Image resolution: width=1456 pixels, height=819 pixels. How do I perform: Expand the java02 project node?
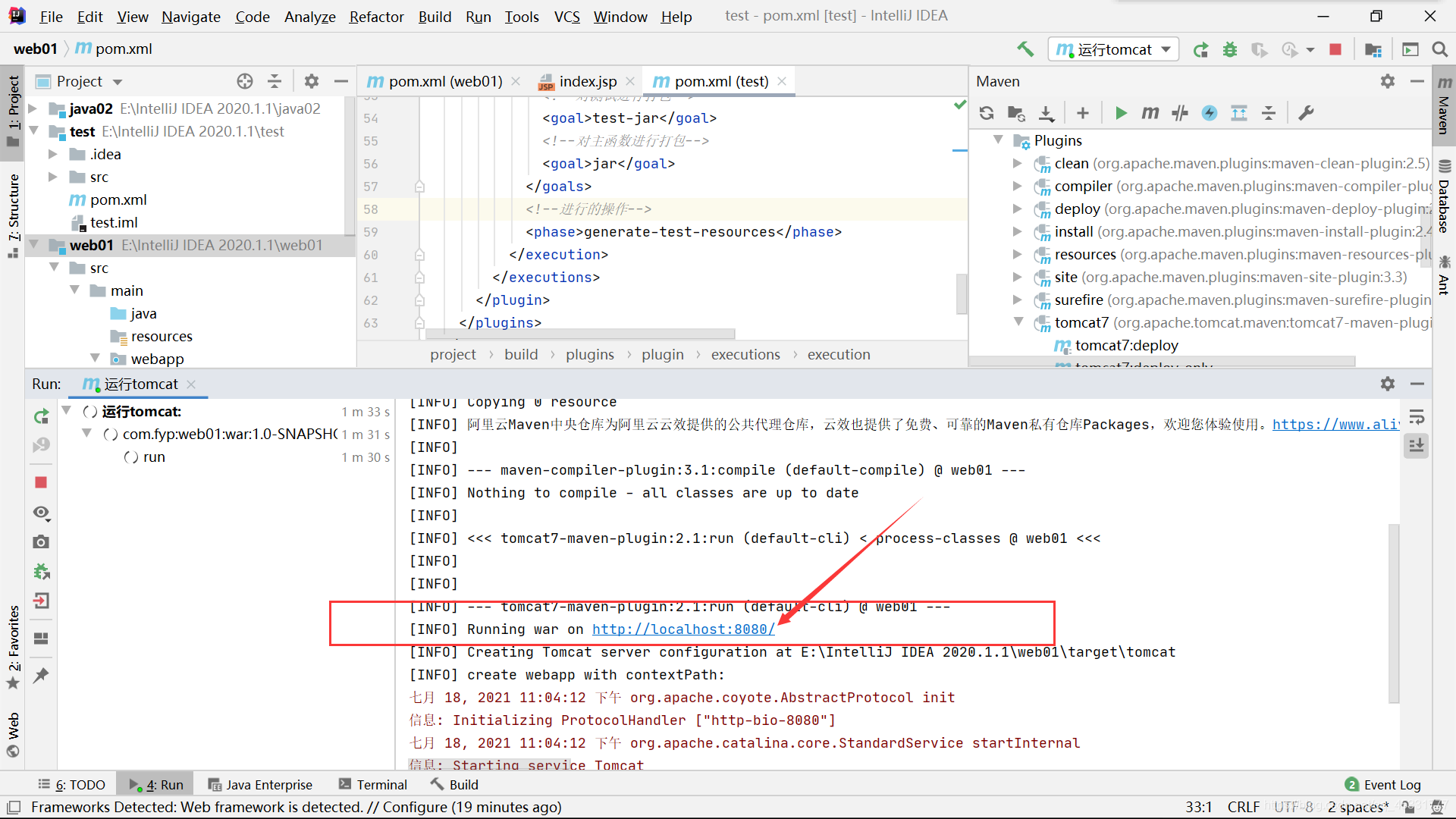(x=33, y=108)
